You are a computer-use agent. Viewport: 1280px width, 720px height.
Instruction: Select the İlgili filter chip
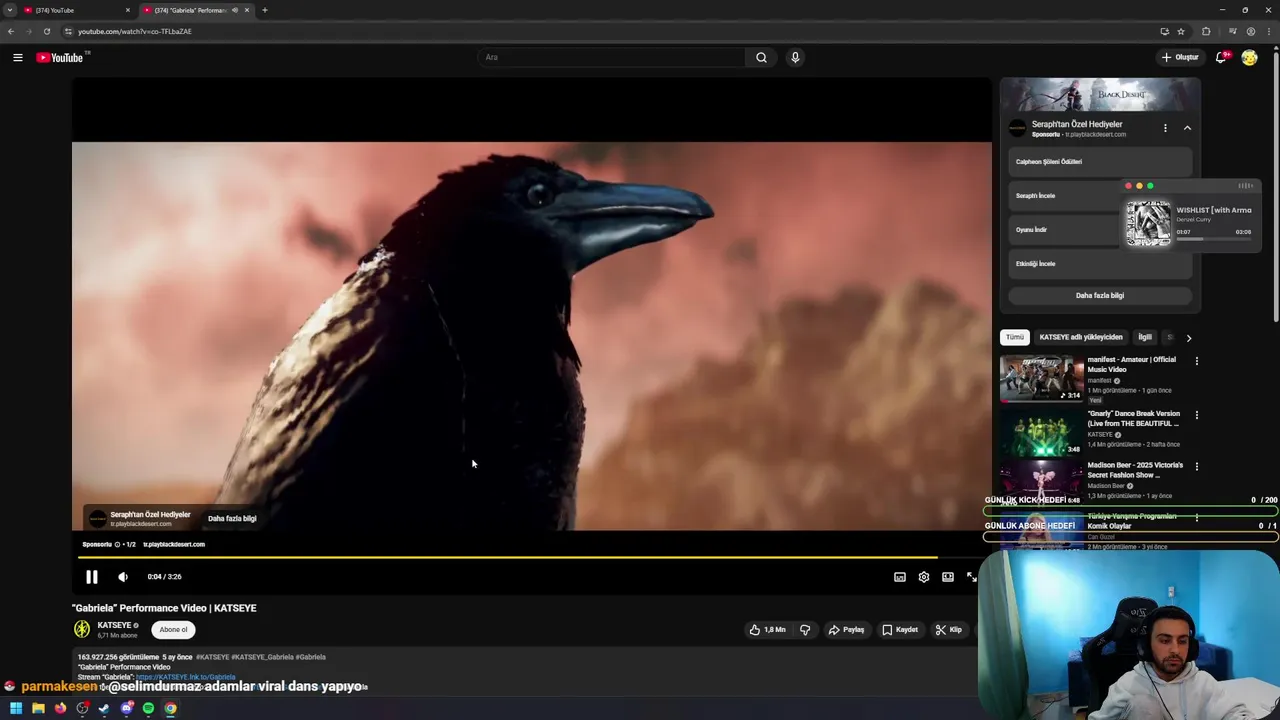click(1145, 337)
